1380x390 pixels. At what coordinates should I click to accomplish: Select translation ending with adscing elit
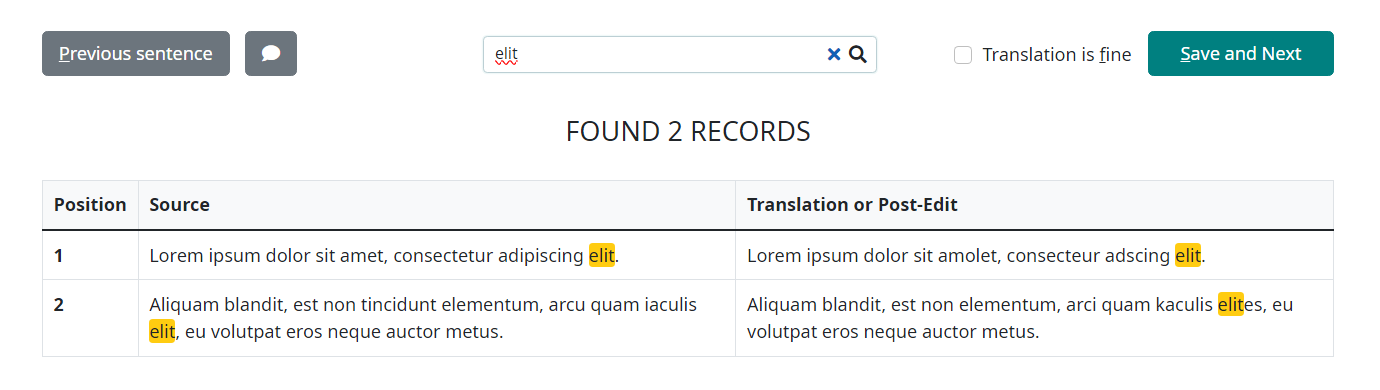coord(976,256)
